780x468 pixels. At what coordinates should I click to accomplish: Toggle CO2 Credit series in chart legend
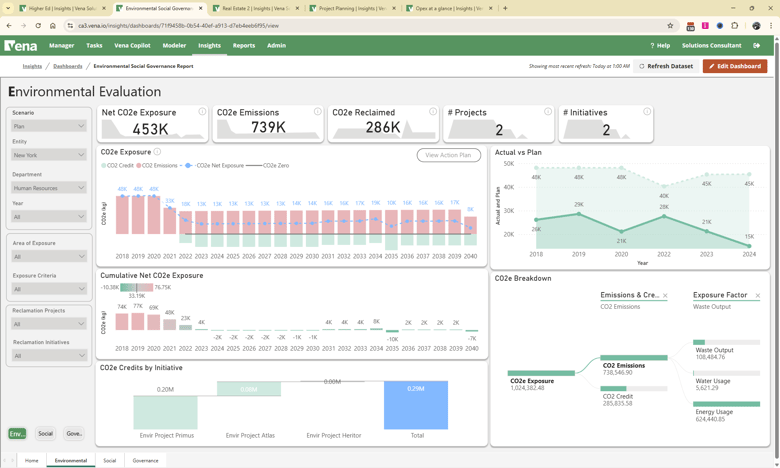(118, 166)
